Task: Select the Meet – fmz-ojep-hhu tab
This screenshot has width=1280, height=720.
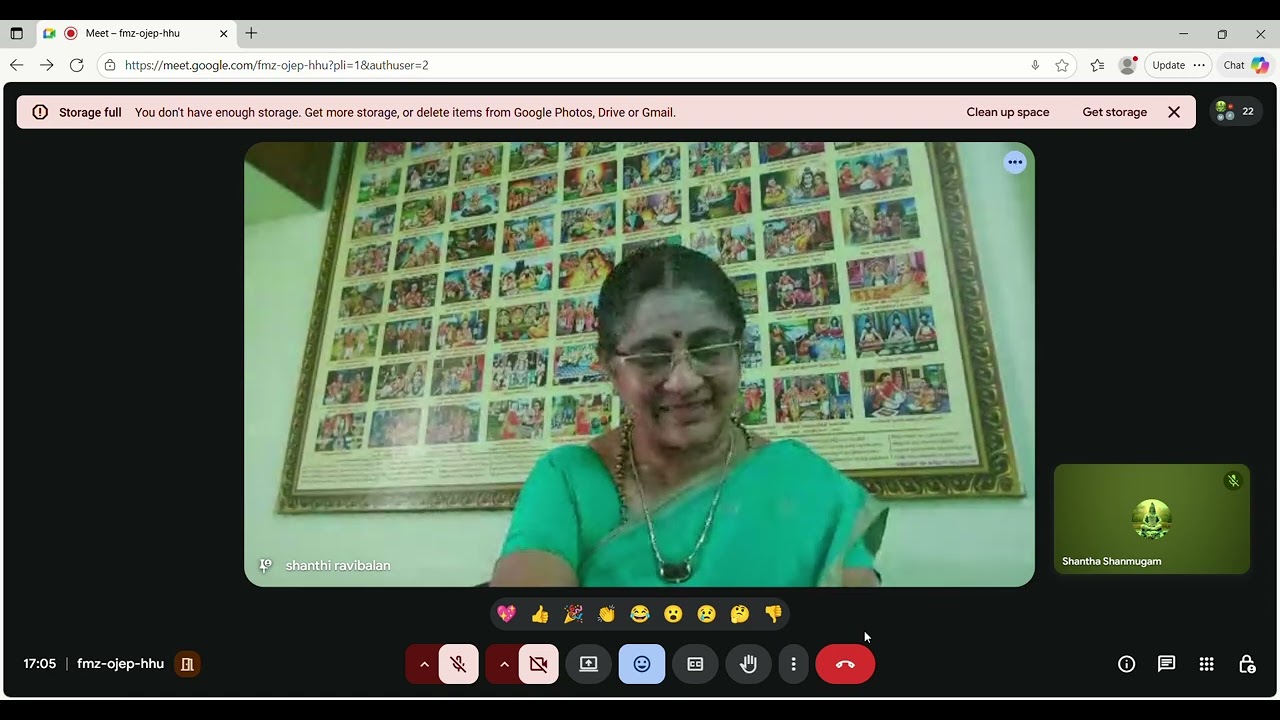Action: (x=138, y=33)
